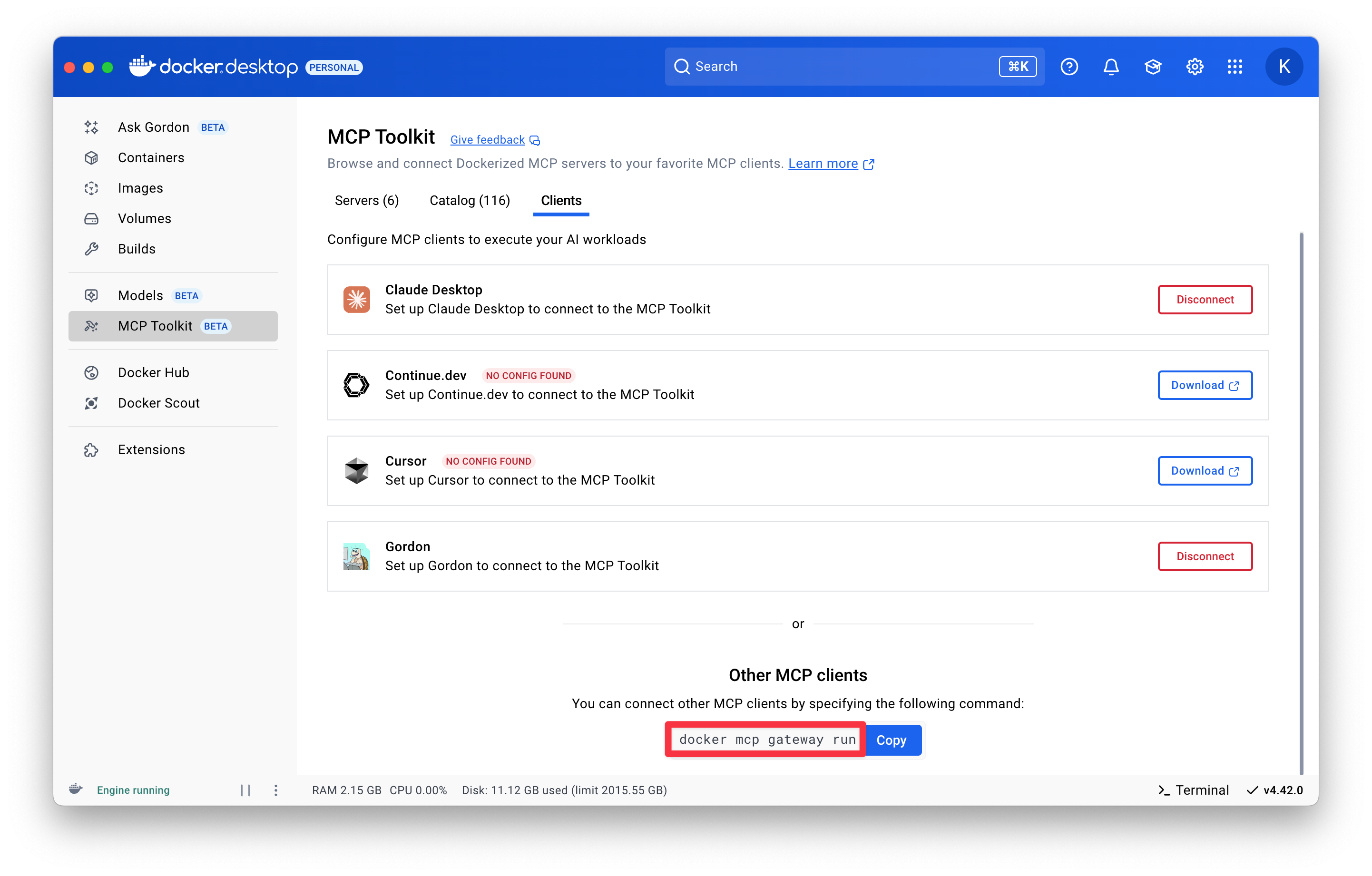The height and width of the screenshot is (876, 1372).
Task: Click the ⌘K shortcut badge in search
Action: click(x=1018, y=67)
